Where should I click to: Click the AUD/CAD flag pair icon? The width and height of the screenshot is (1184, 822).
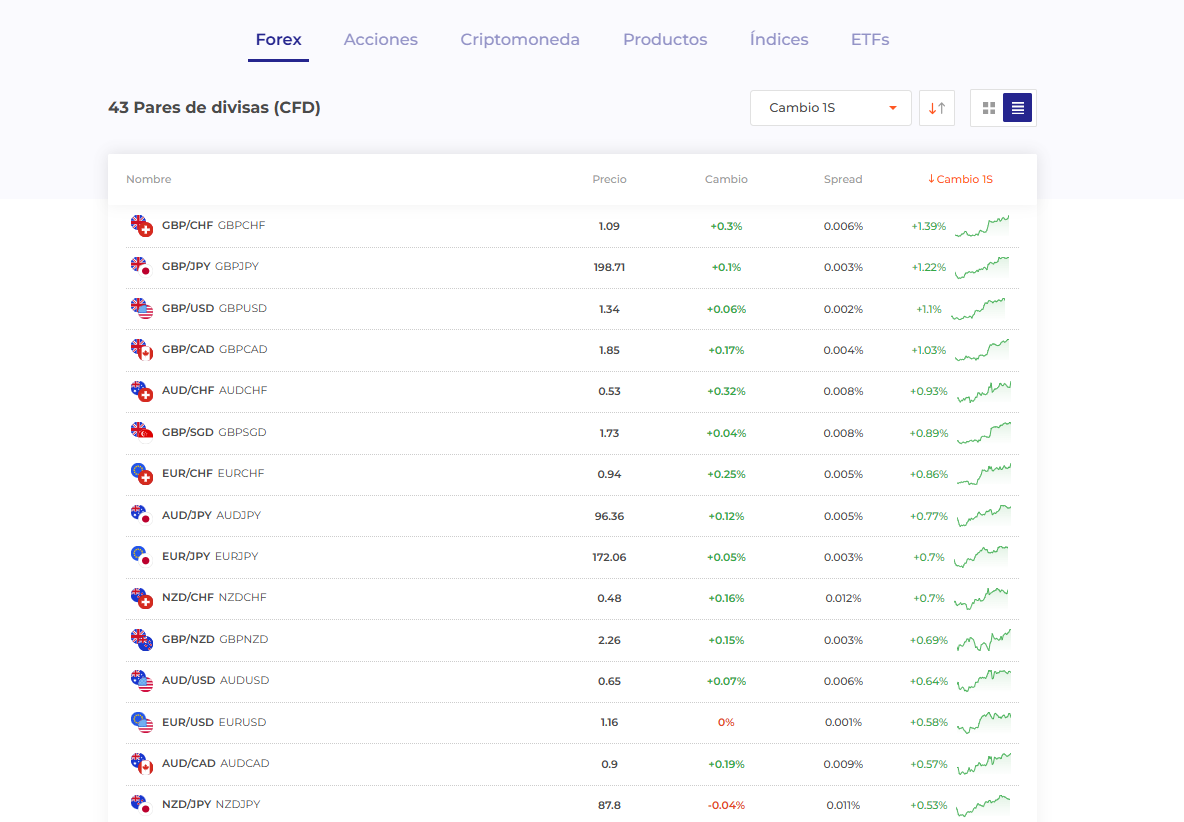point(141,764)
